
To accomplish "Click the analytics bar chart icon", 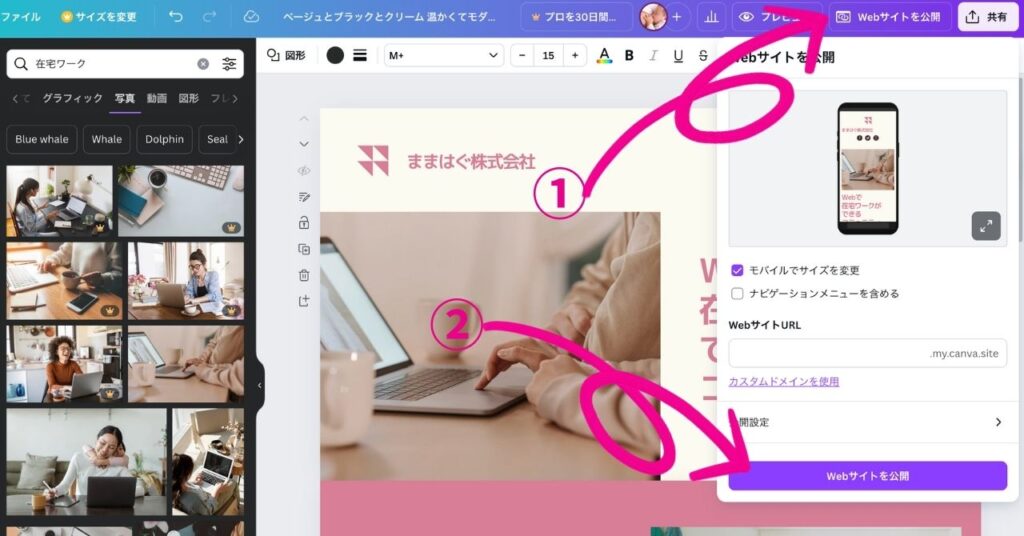I will point(711,17).
